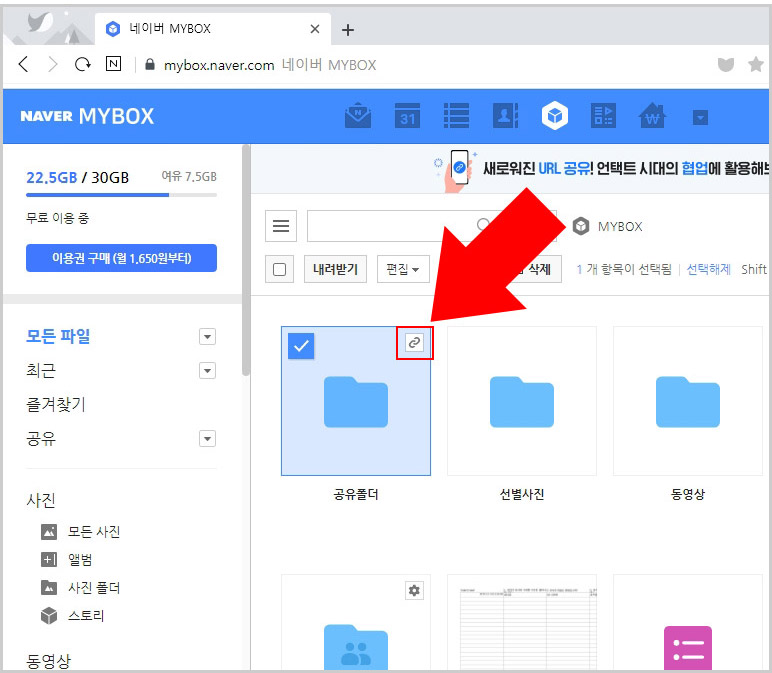Click the sidebar vertical scrollbar

pyautogui.click(x=246, y=260)
